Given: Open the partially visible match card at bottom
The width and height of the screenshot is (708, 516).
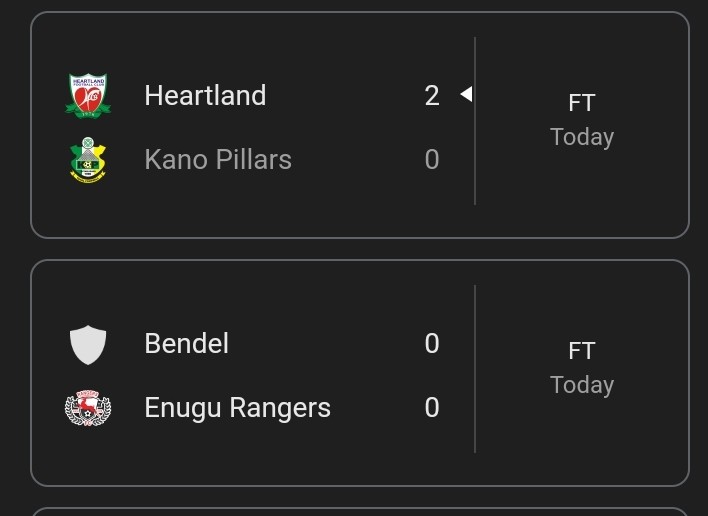Looking at the screenshot, I should click(x=360, y=512).
